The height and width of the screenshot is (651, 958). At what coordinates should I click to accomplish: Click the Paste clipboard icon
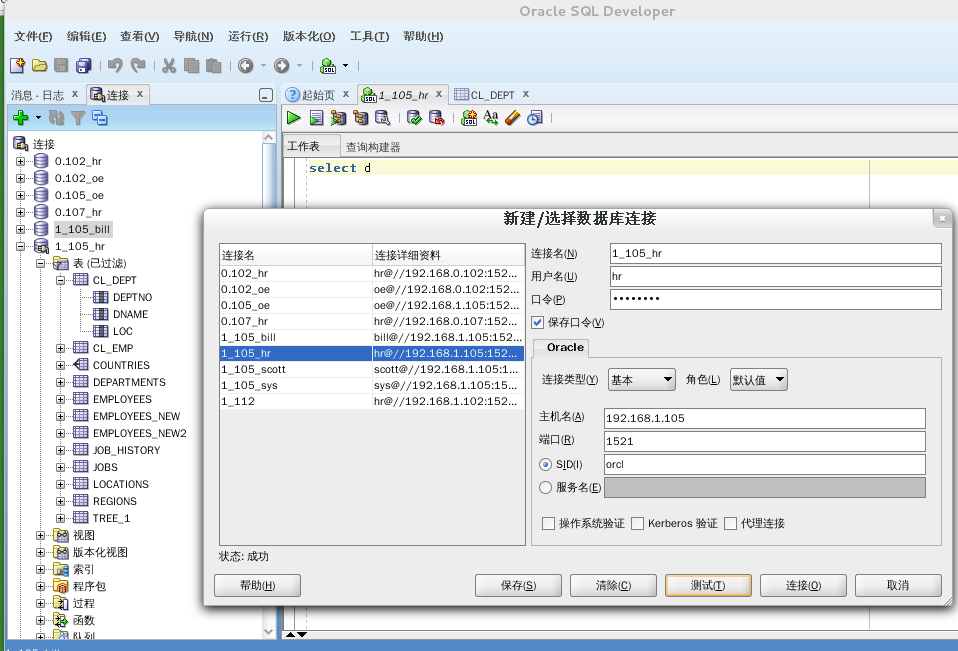[213, 65]
